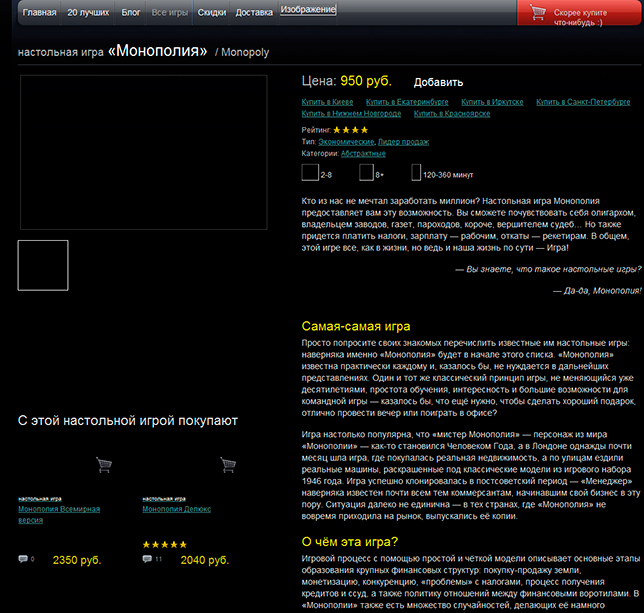Follow the Купить в Екатеринбурге link
This screenshot has height=613, width=644.
point(407,102)
